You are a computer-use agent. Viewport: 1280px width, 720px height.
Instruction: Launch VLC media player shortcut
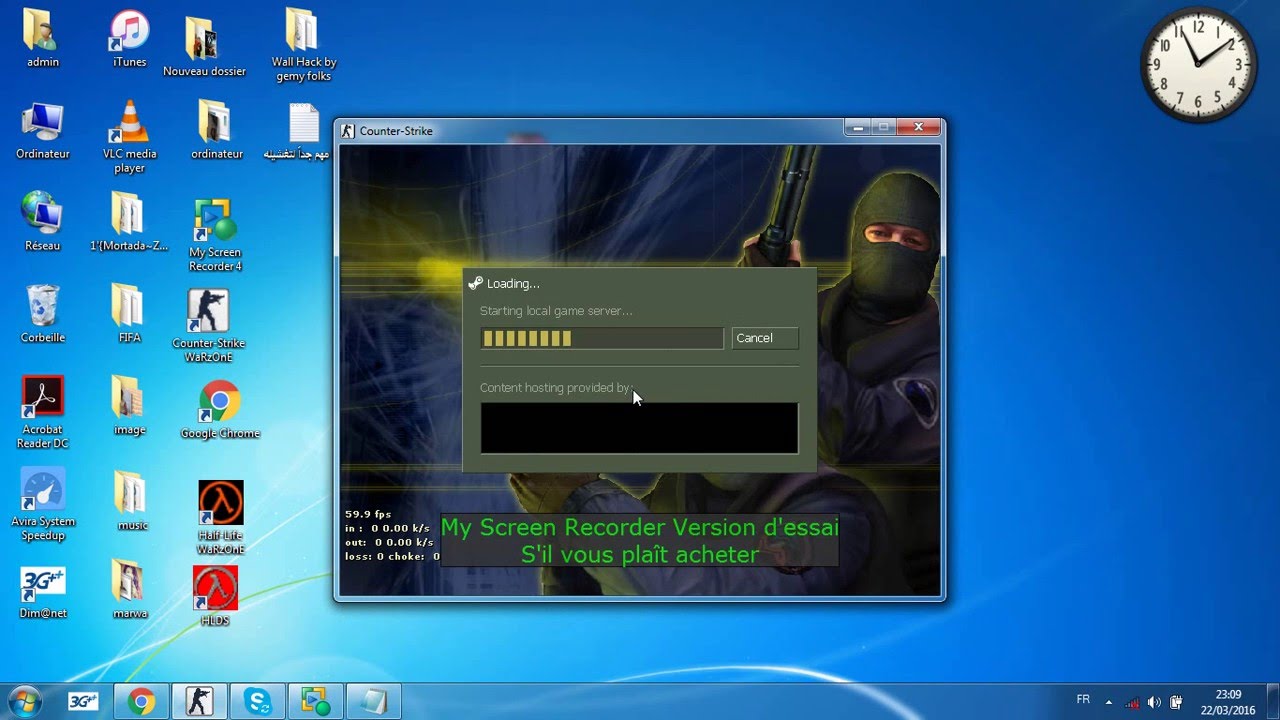129,138
